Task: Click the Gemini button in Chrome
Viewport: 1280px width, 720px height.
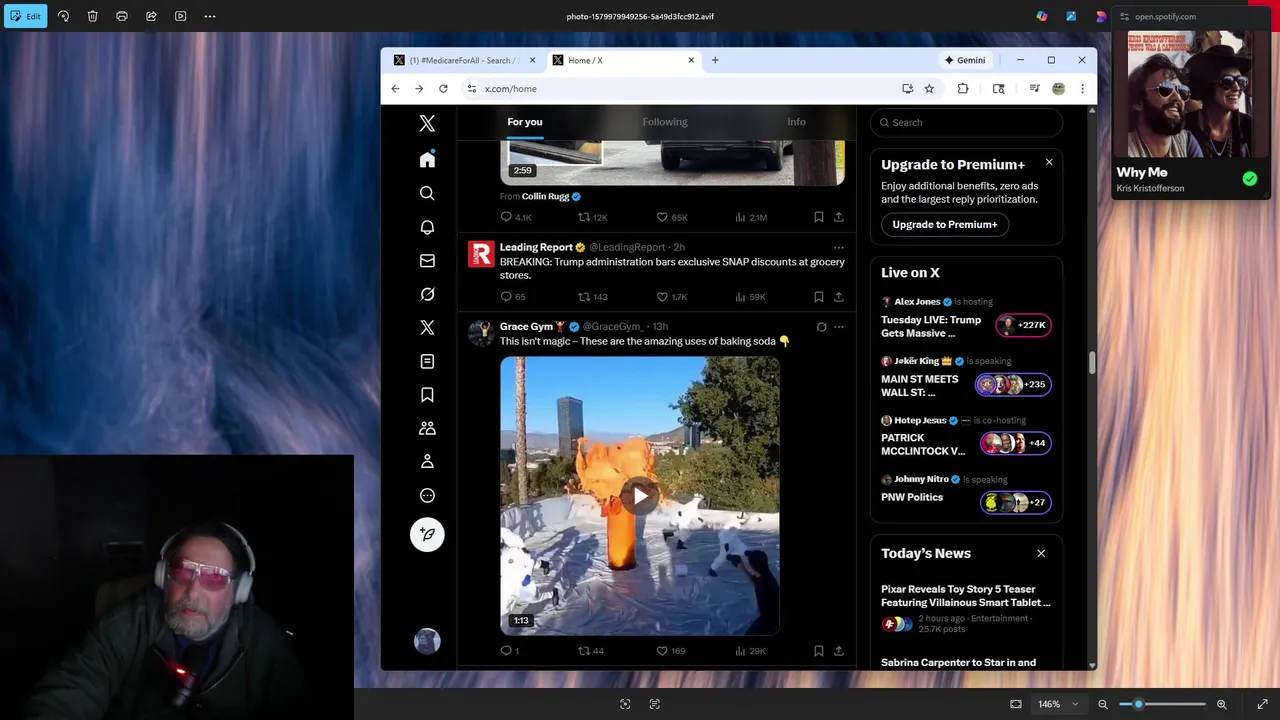Action: 964,60
